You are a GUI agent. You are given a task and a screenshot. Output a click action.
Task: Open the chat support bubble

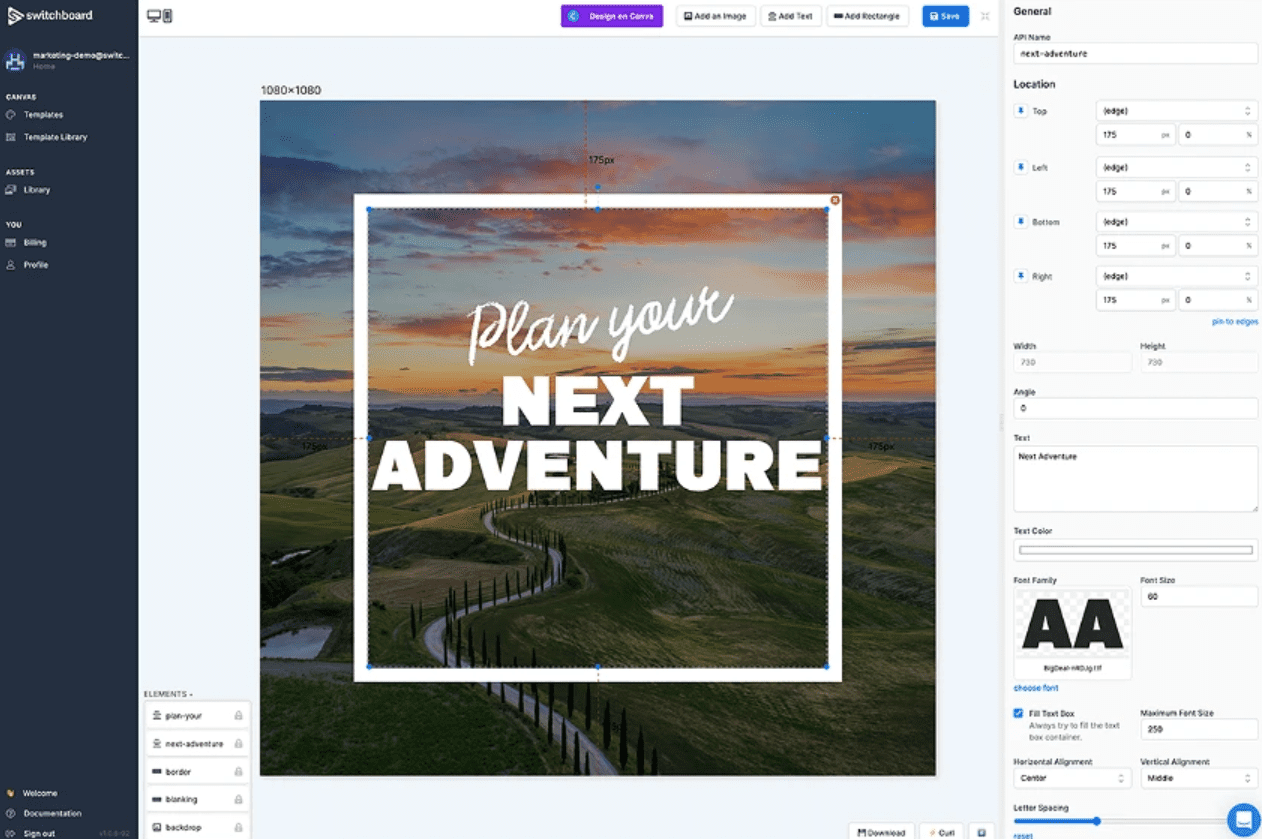pos(1243,820)
